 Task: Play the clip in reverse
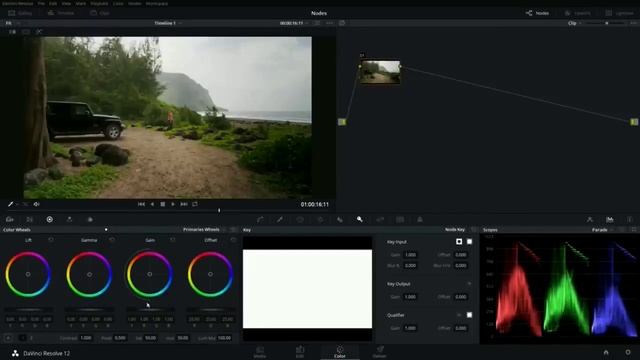pos(152,204)
